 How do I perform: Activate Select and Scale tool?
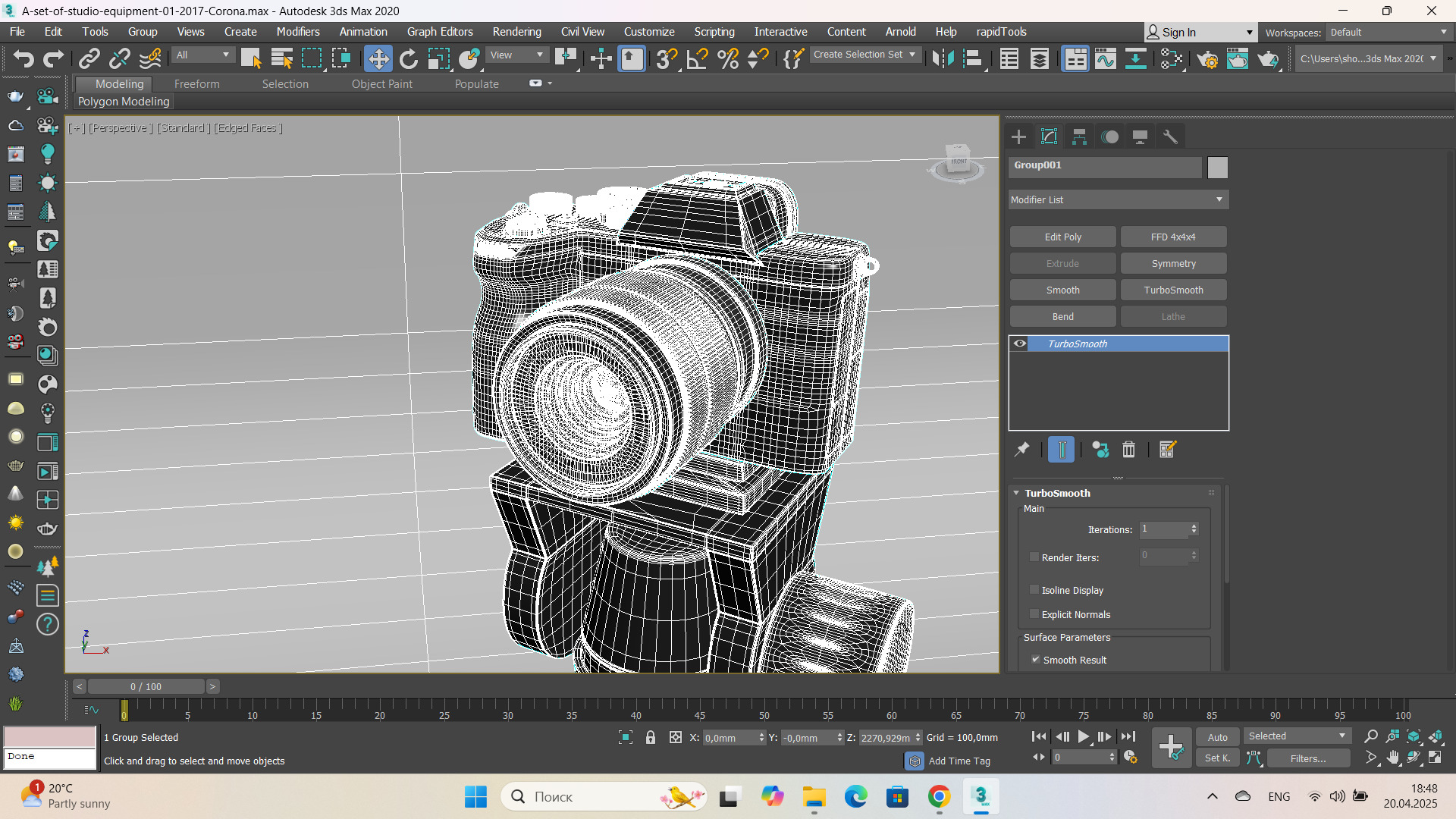click(x=438, y=58)
